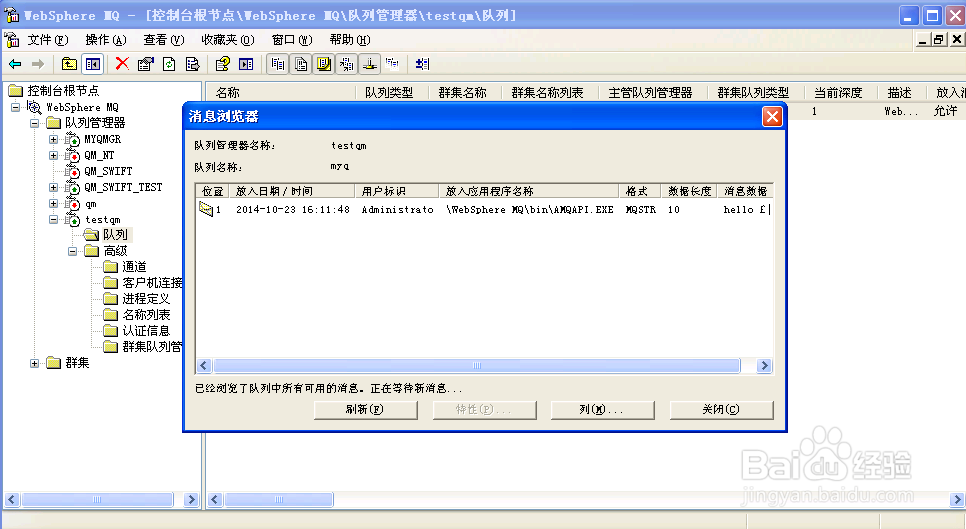Open Properties with the toolbar properties icon
Image resolution: width=966 pixels, height=529 pixels.
[x=145, y=64]
